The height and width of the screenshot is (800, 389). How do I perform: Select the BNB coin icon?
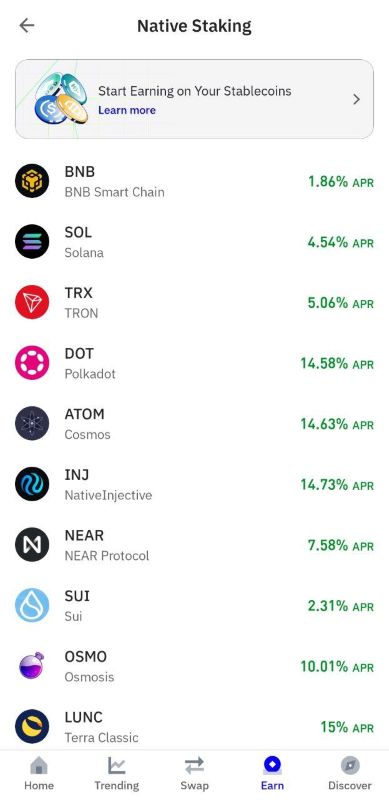[x=32, y=181]
